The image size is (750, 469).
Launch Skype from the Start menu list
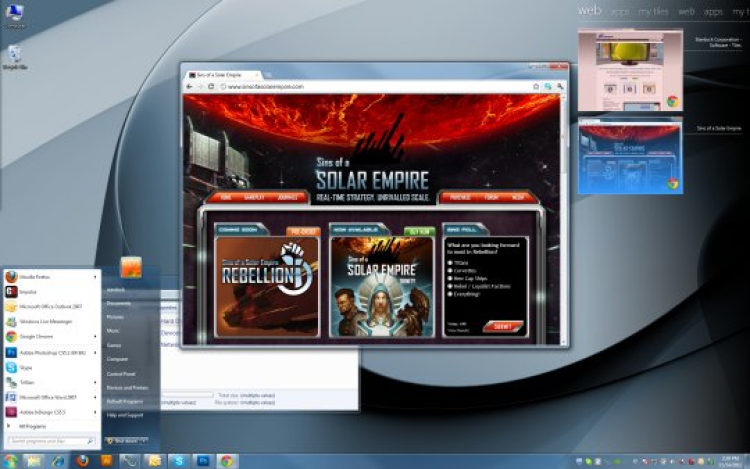51,367
